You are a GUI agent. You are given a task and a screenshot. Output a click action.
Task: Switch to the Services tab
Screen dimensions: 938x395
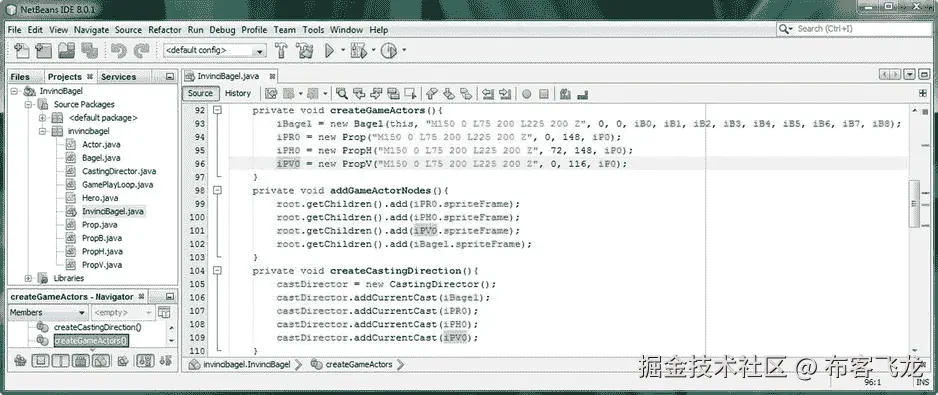click(x=118, y=77)
